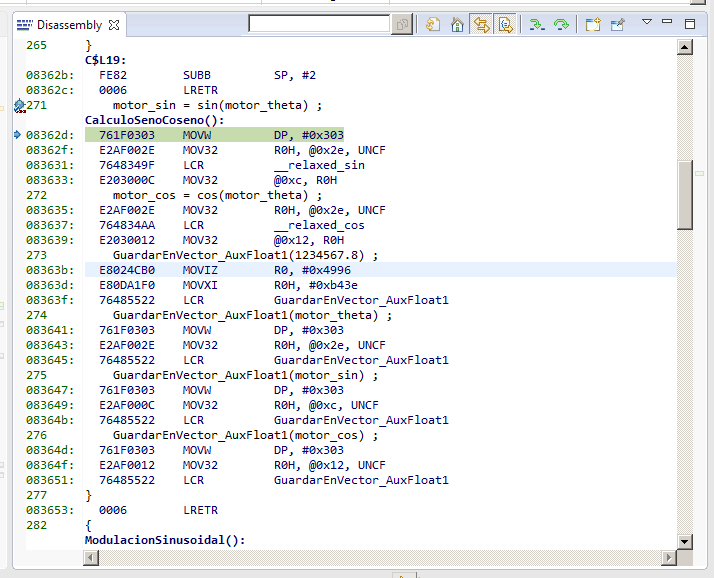Image resolution: width=714 pixels, height=578 pixels.
Task: Click line number 282 in the gutter
Action: [36, 526]
